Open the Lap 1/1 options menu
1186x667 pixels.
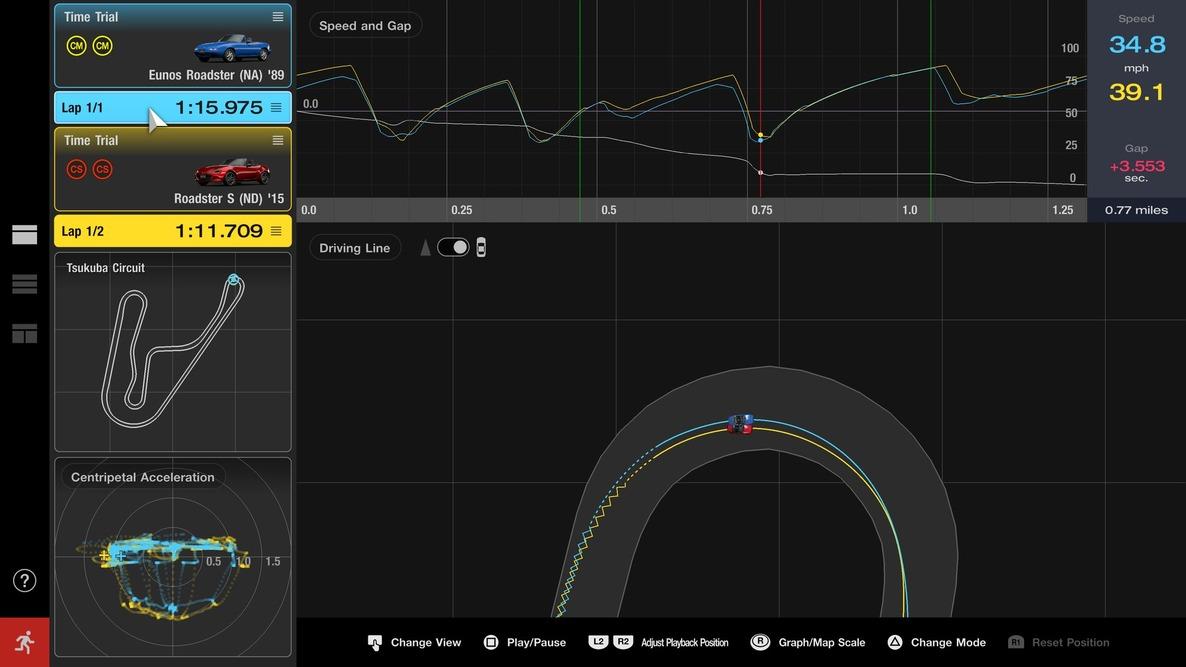coord(274,105)
